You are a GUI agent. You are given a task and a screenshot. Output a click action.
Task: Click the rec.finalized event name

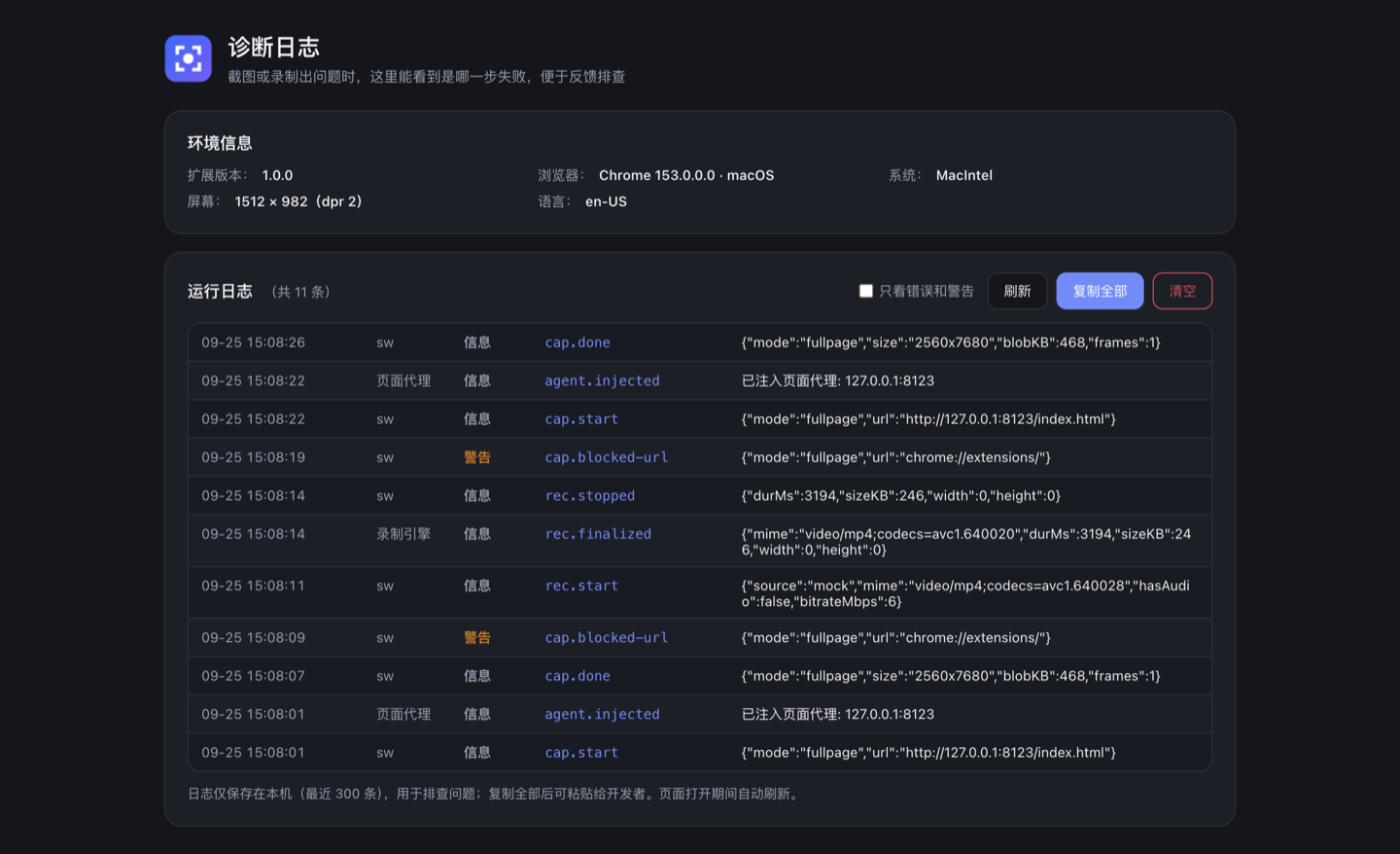click(598, 534)
